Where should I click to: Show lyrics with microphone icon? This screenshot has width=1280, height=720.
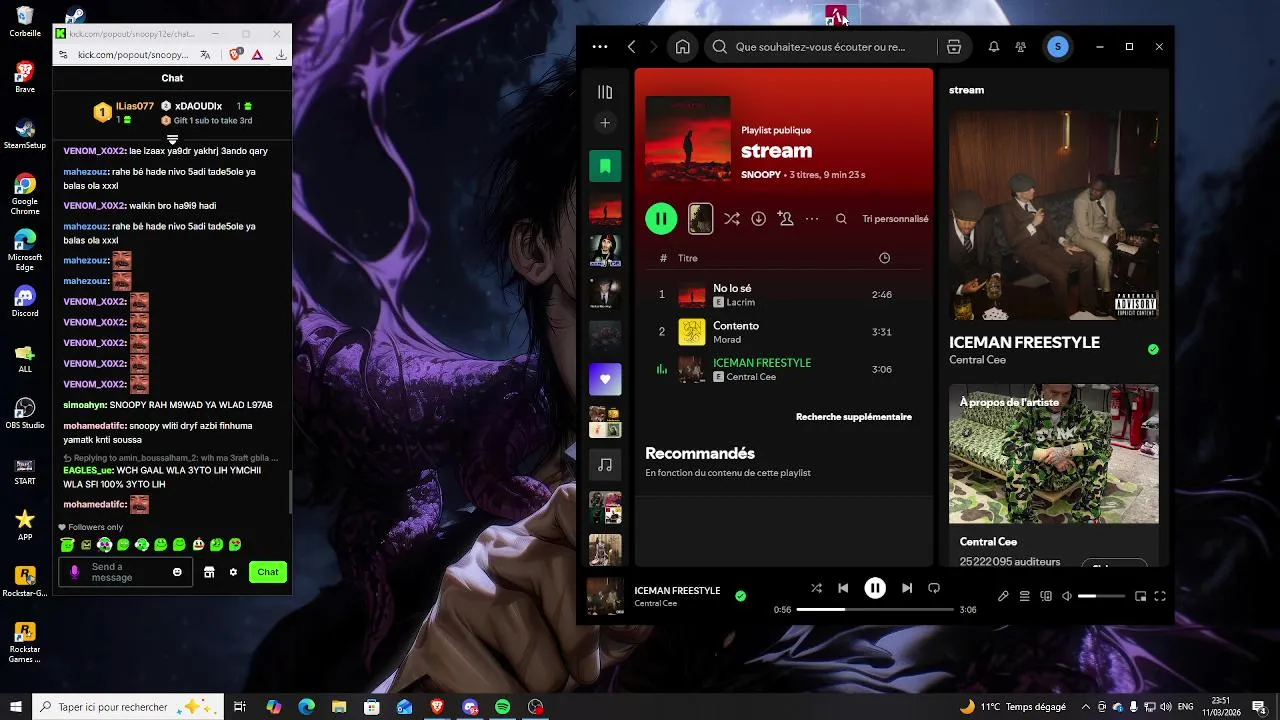1003,596
